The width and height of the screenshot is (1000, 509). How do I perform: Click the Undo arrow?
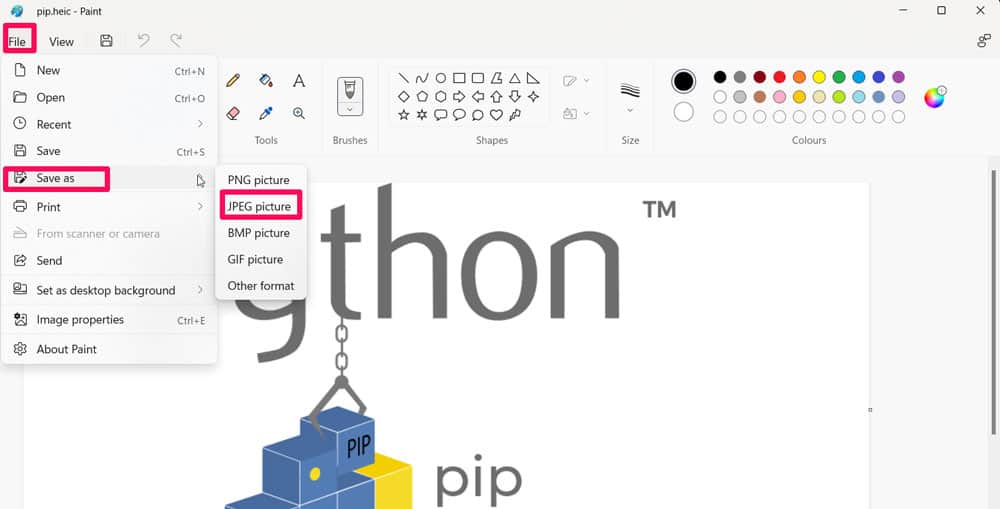click(x=143, y=41)
